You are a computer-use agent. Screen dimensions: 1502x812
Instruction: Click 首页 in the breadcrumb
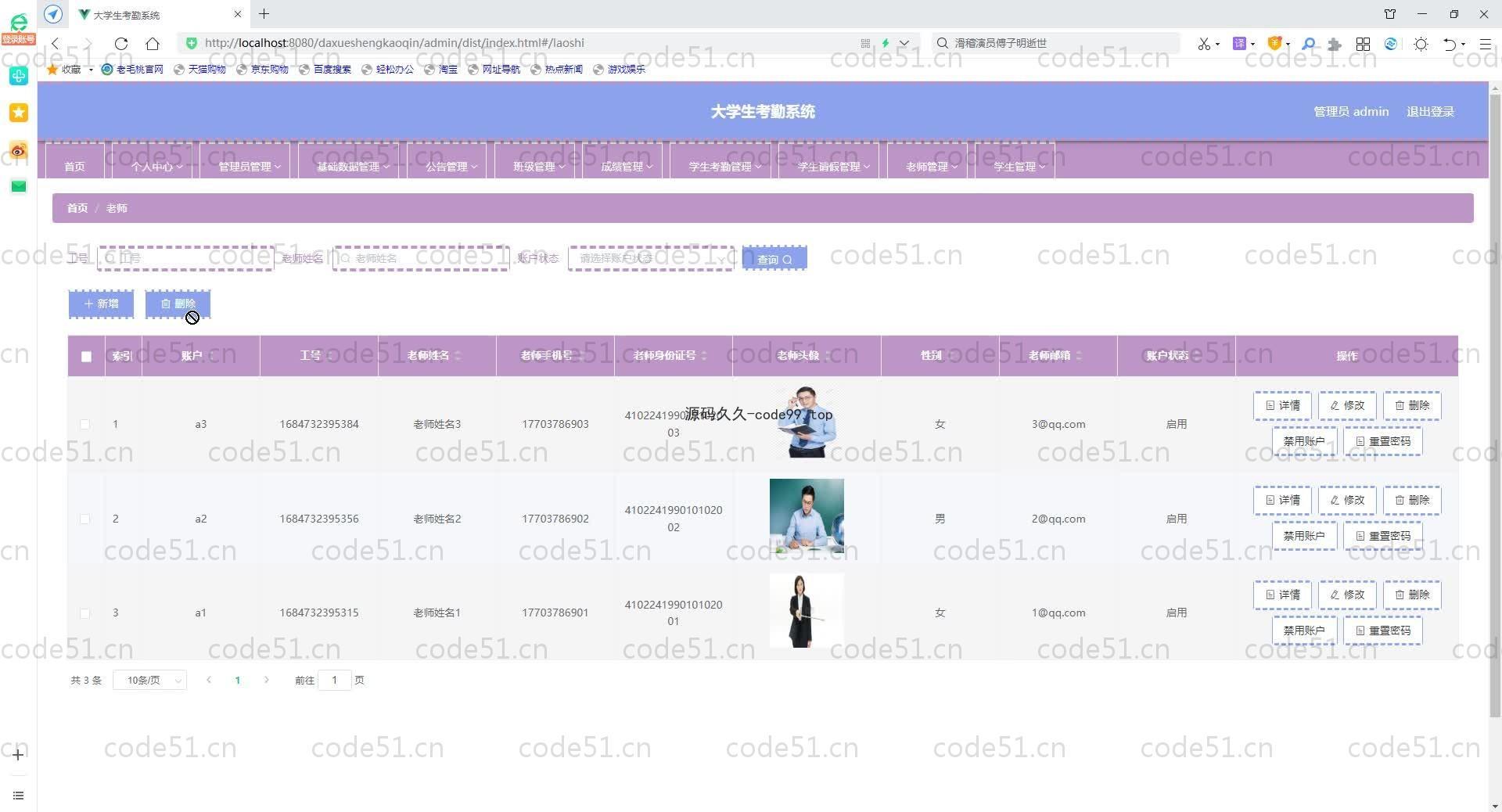(x=77, y=208)
